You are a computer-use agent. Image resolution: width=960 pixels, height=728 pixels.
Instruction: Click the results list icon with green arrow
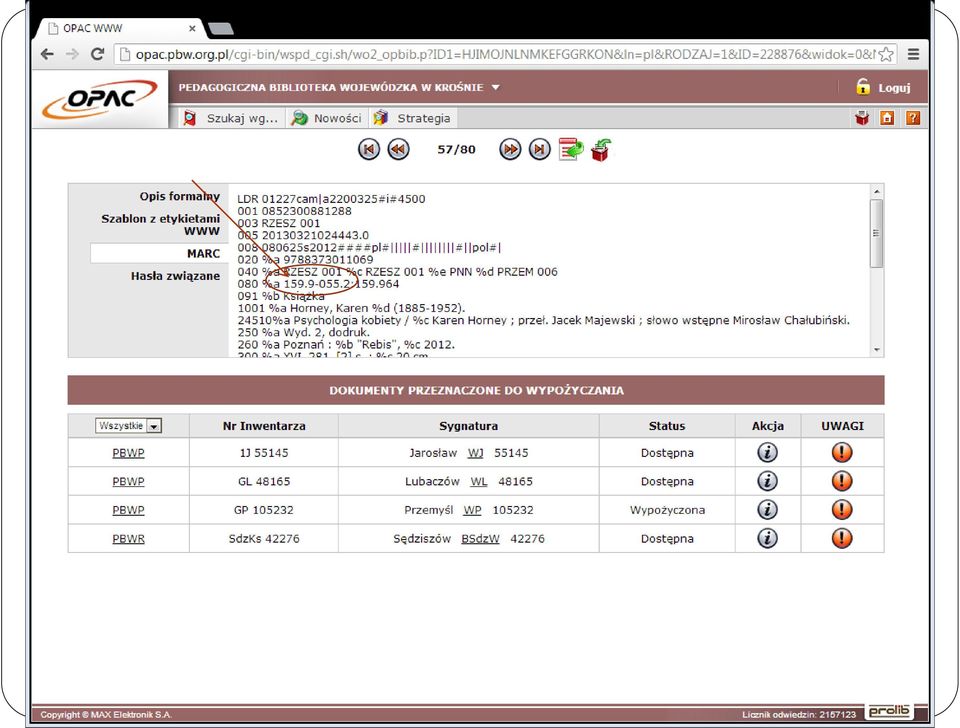coord(571,149)
